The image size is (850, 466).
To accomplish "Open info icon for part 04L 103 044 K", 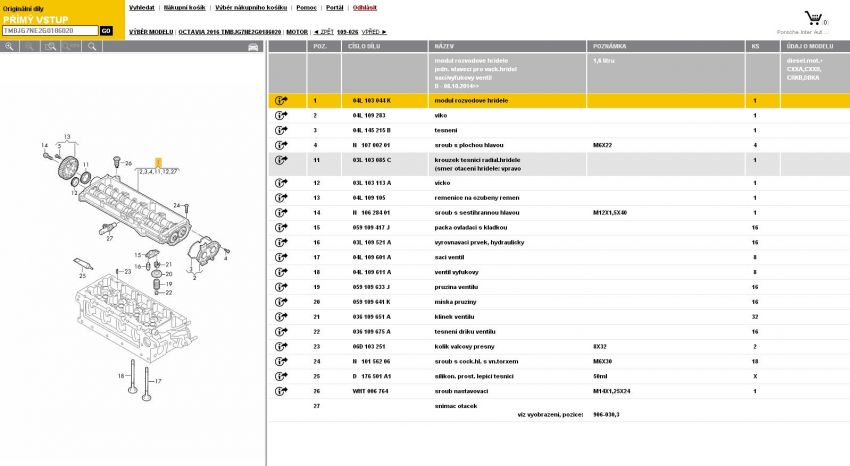I will point(280,101).
